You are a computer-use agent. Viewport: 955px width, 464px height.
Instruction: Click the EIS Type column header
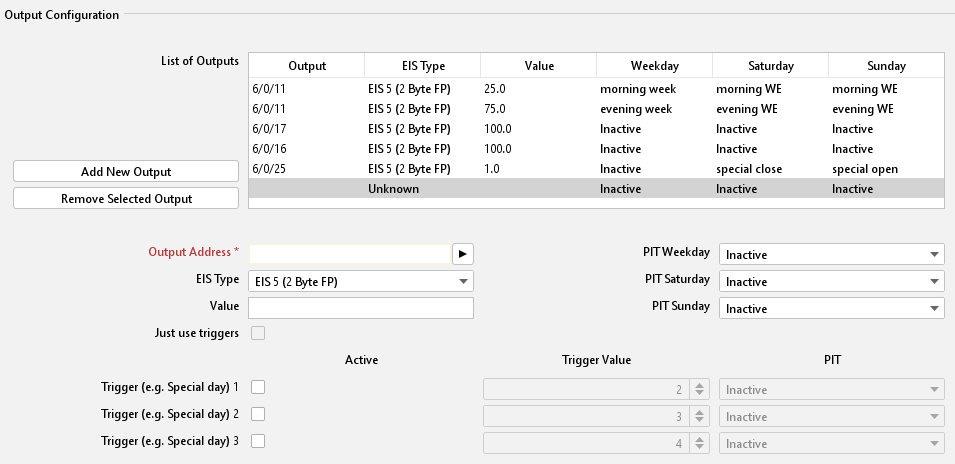(x=422, y=66)
